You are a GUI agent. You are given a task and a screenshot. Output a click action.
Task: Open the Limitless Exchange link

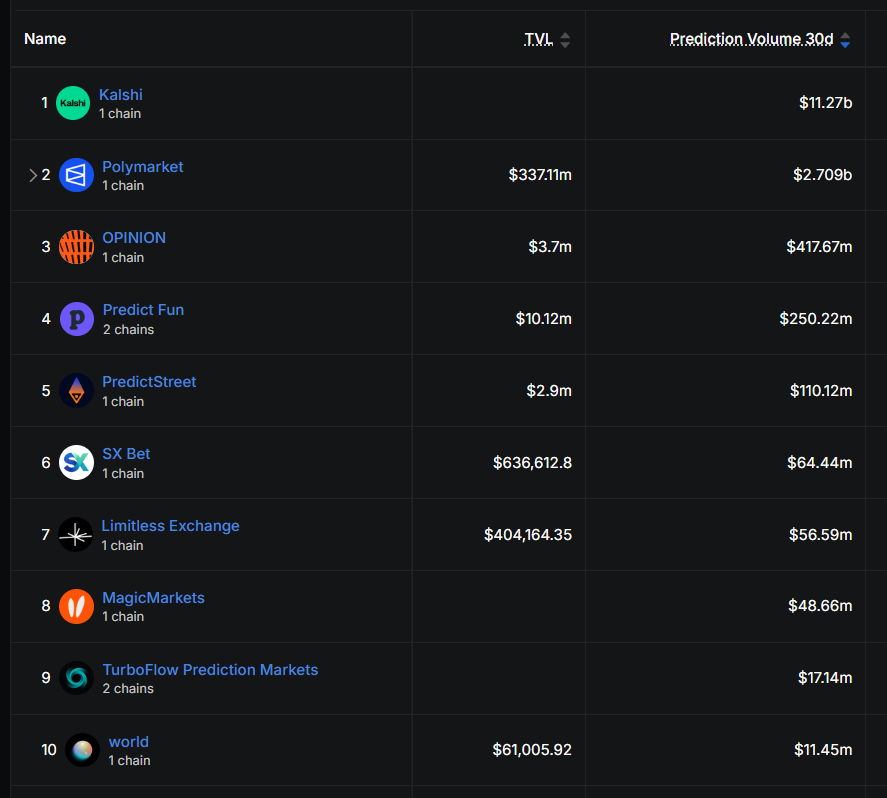(x=170, y=525)
